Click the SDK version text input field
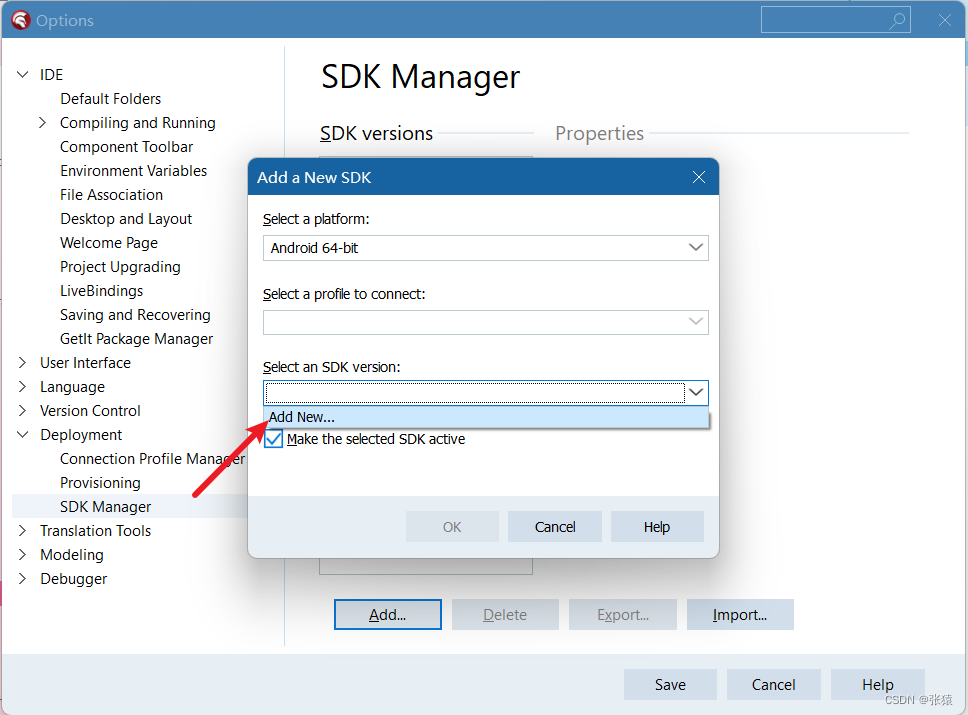 click(475, 393)
